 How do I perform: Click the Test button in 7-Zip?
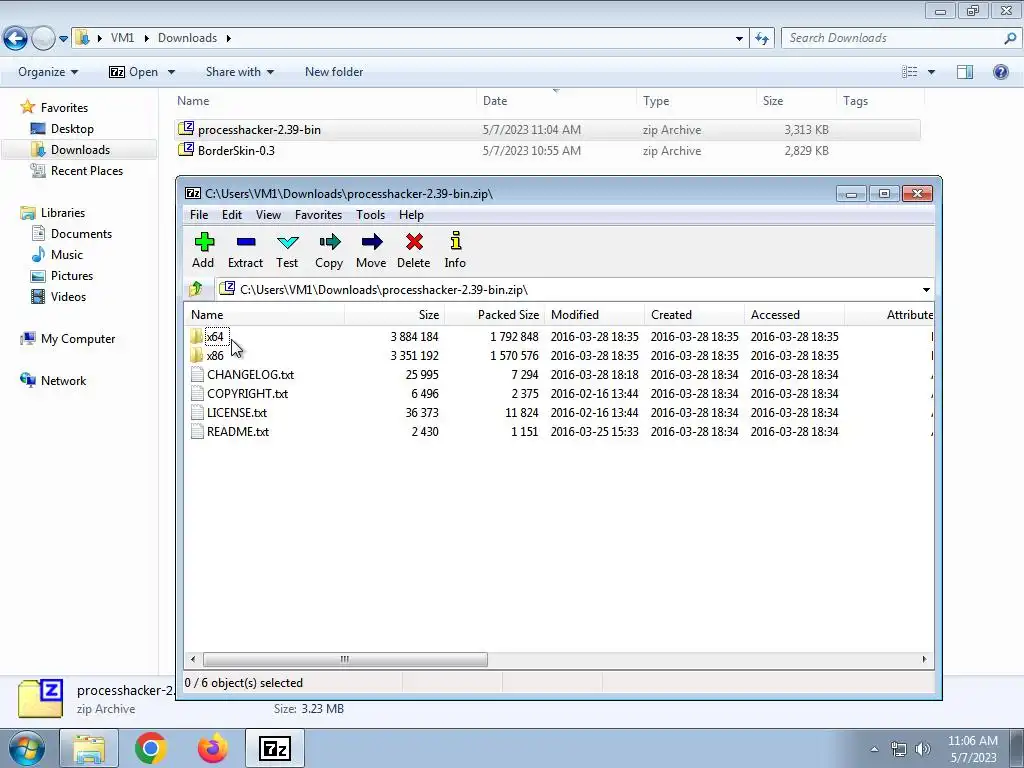click(287, 250)
